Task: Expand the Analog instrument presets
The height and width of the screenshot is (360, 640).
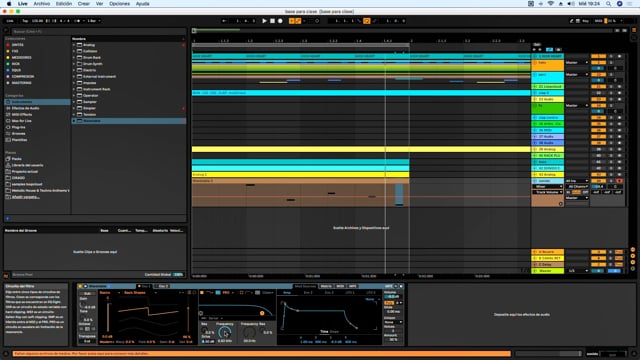Action: click(74, 45)
